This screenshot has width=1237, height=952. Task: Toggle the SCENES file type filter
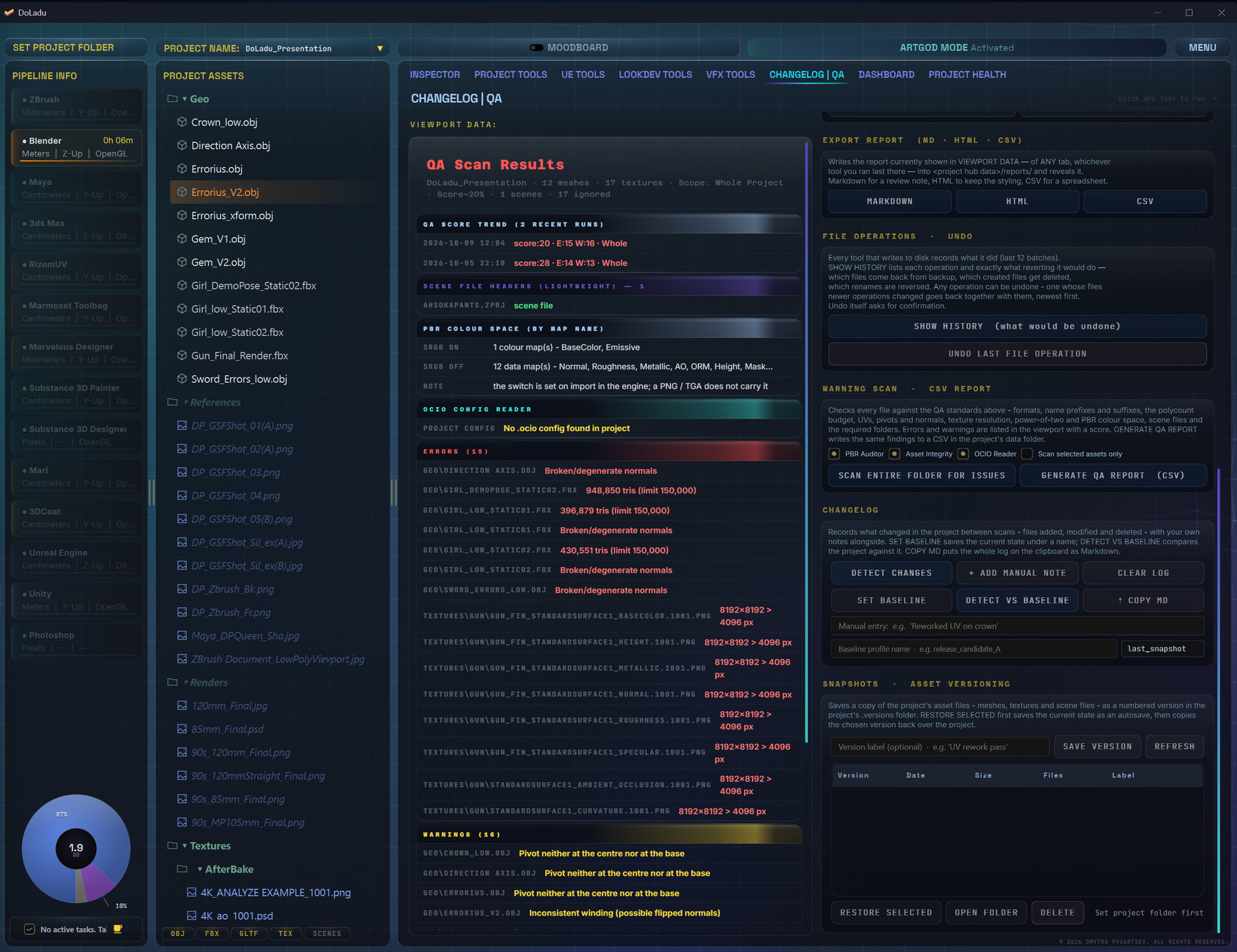tap(327, 933)
